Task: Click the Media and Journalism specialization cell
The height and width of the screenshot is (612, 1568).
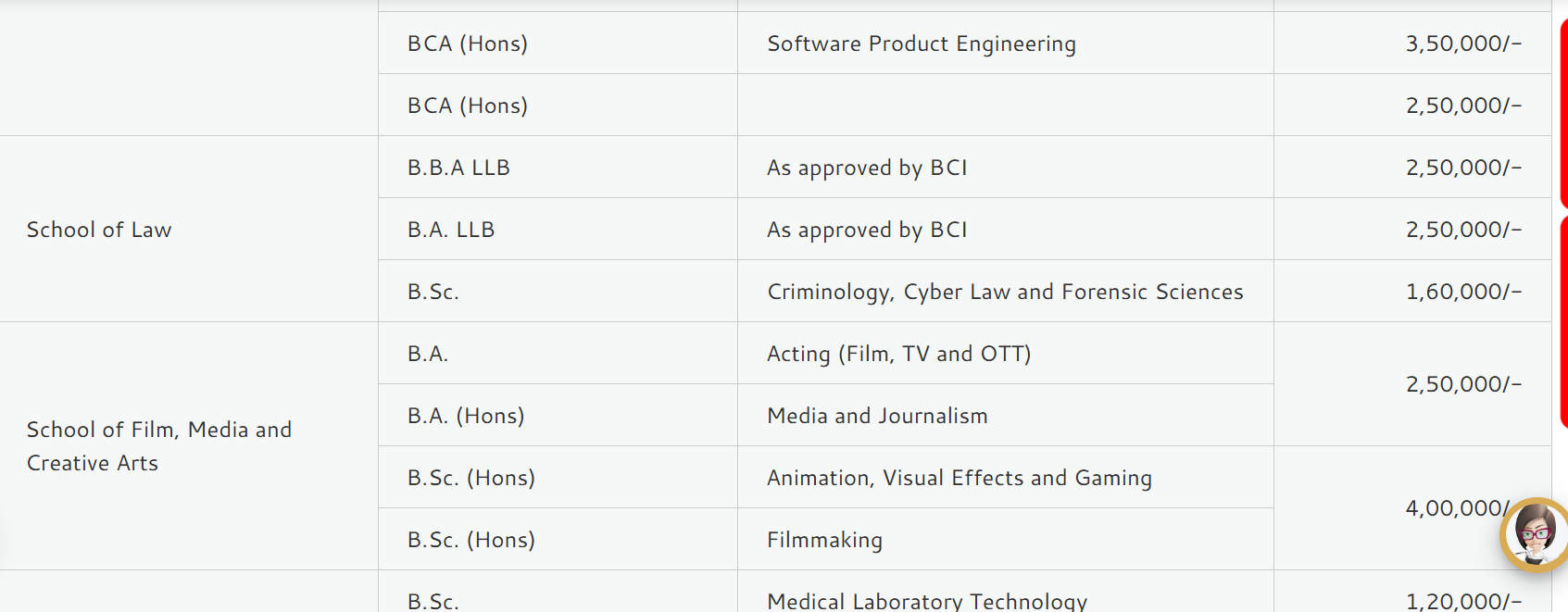Action: pyautogui.click(x=877, y=415)
